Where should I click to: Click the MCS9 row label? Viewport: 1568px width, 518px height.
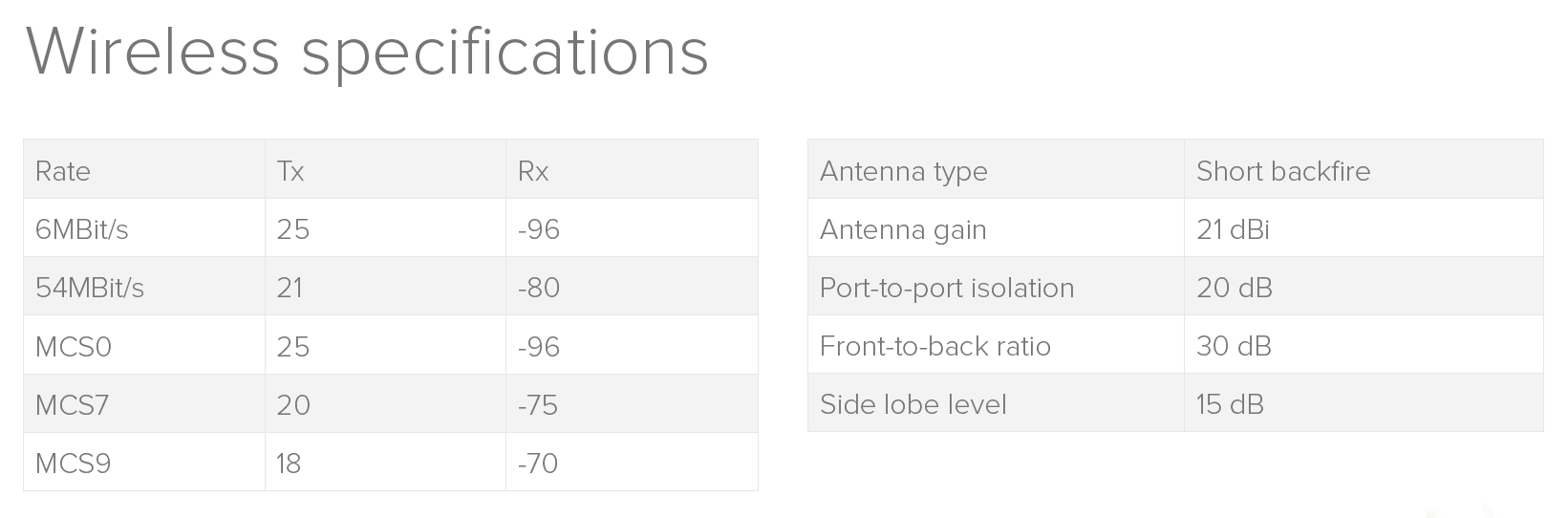[x=74, y=464]
